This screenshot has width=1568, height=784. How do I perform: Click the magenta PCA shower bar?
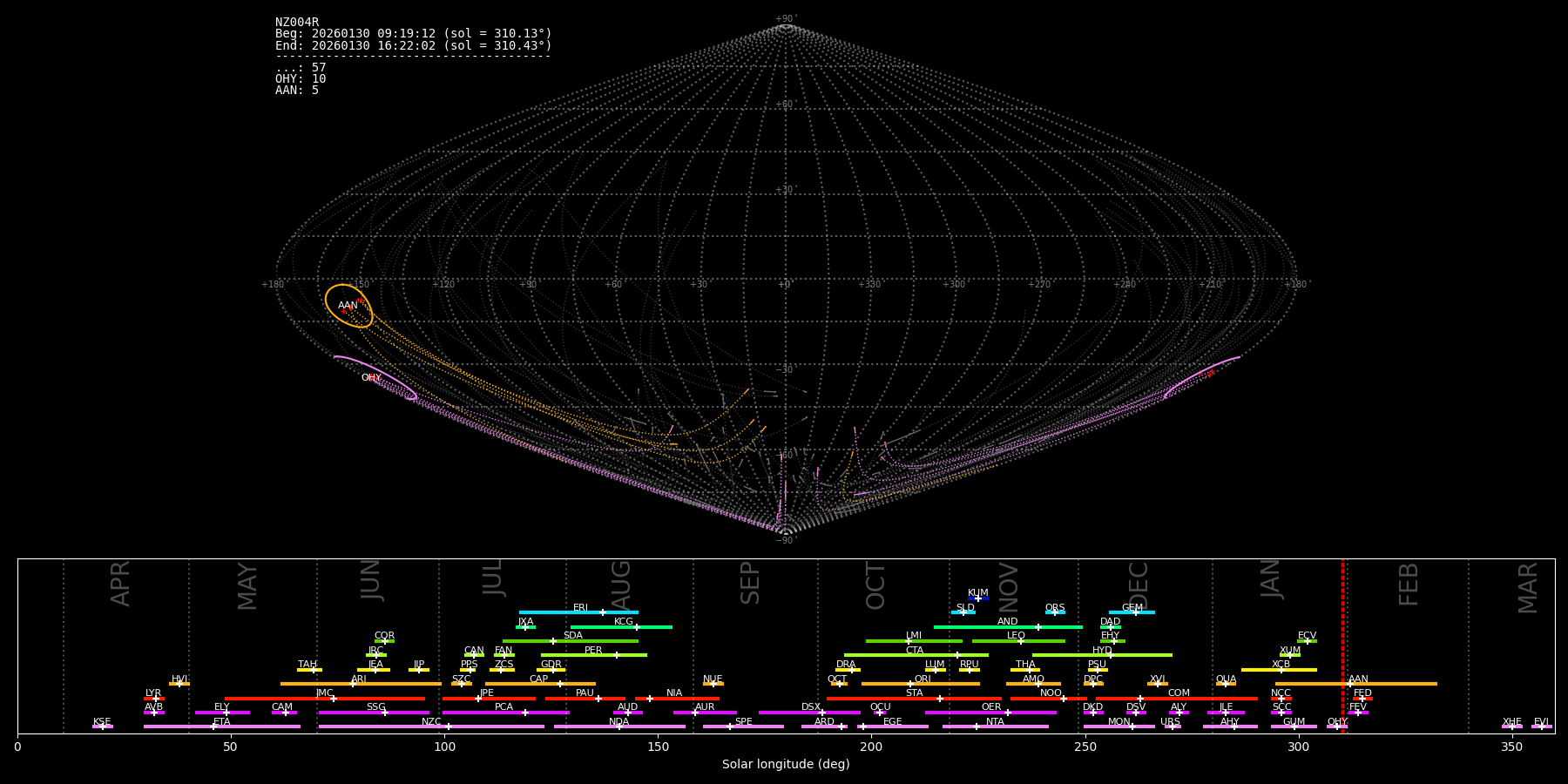(506, 713)
